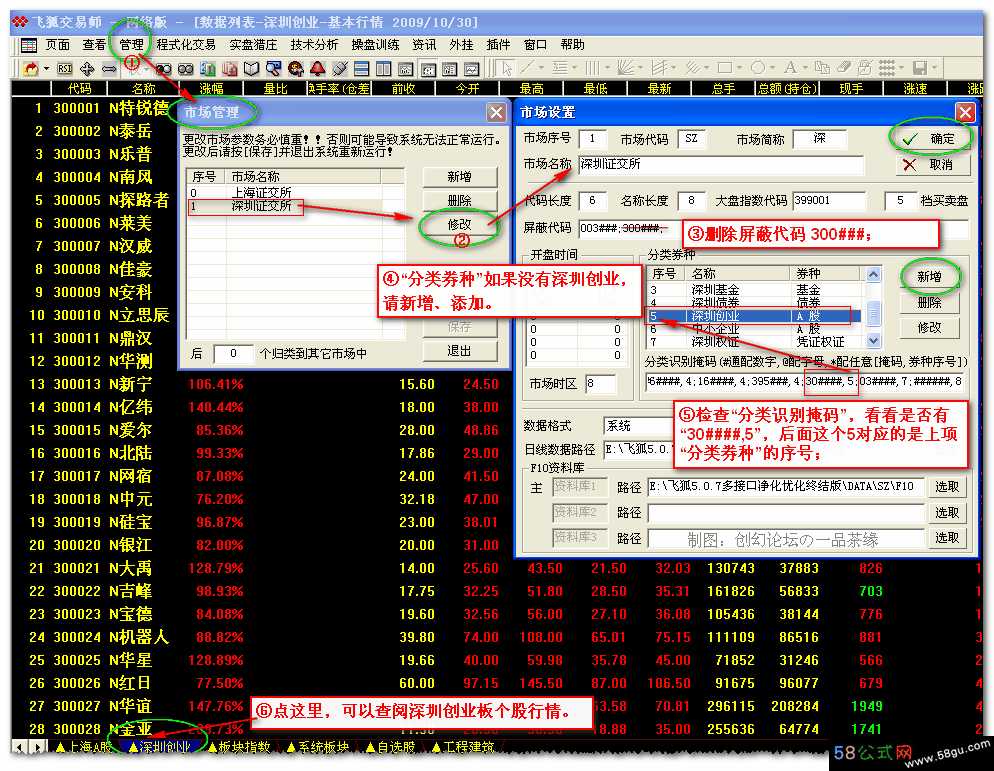Click the red character figure icon
Screen dimensions: 994x771
[295, 68]
